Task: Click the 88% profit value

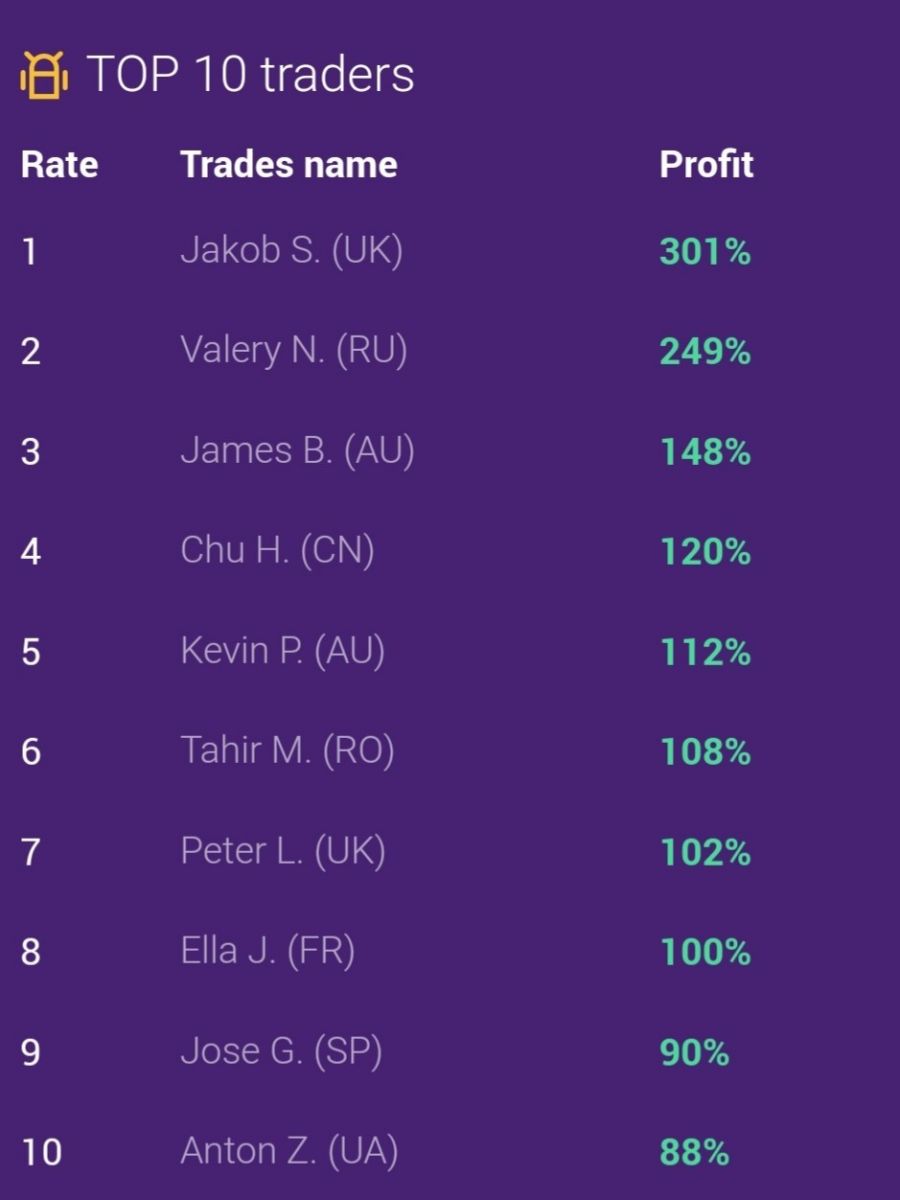Action: tap(694, 1152)
